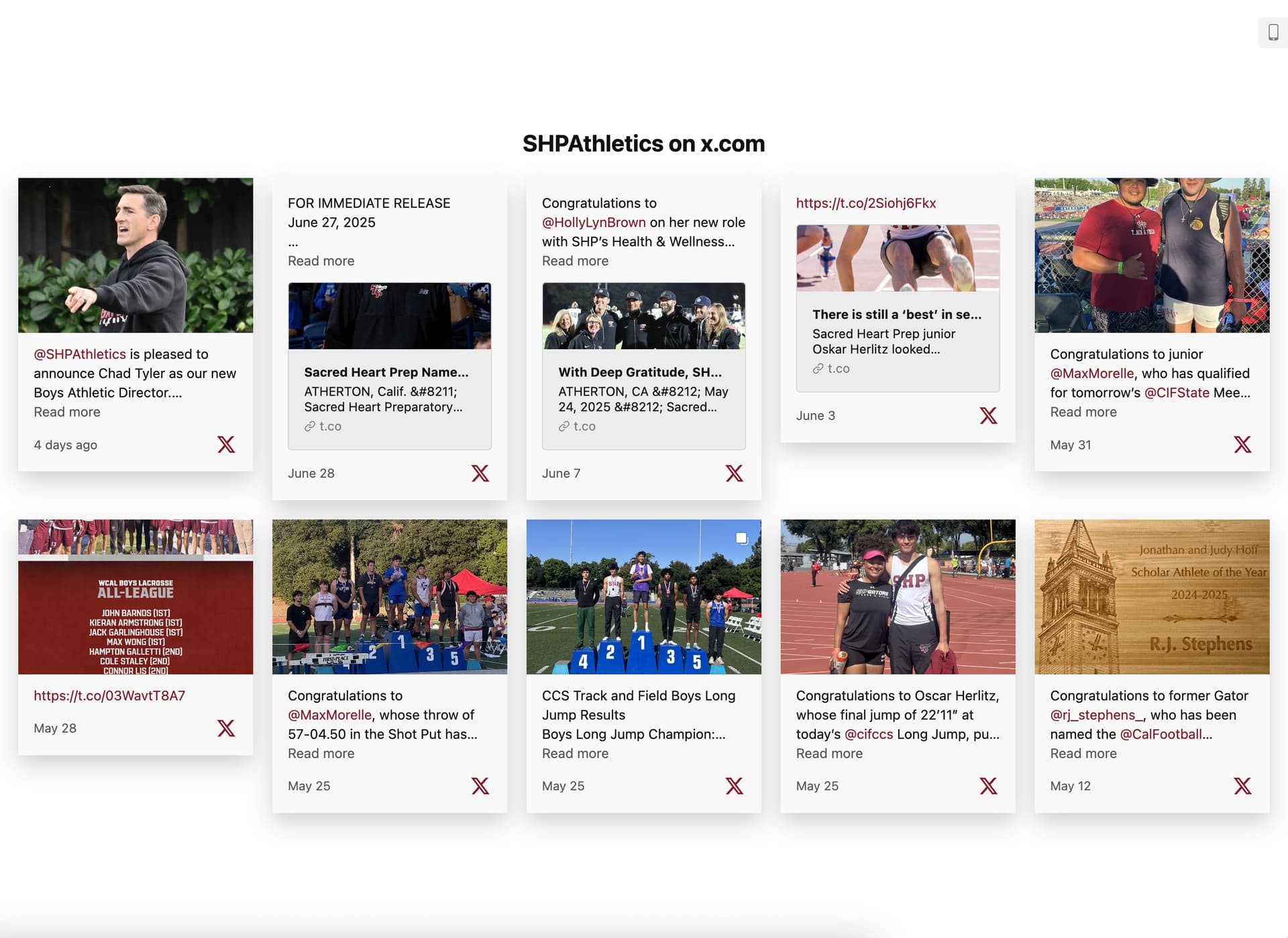Open R.J. Stephens Scholar Athlete plaque image
The image size is (1288, 938).
point(1152,597)
